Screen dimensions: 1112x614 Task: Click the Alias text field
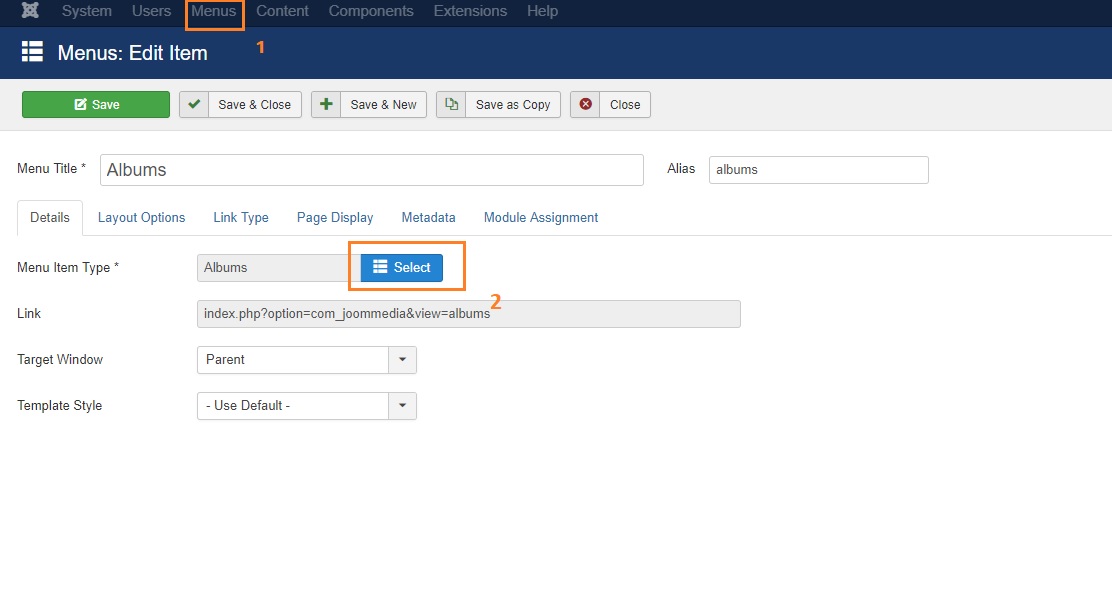coord(818,170)
